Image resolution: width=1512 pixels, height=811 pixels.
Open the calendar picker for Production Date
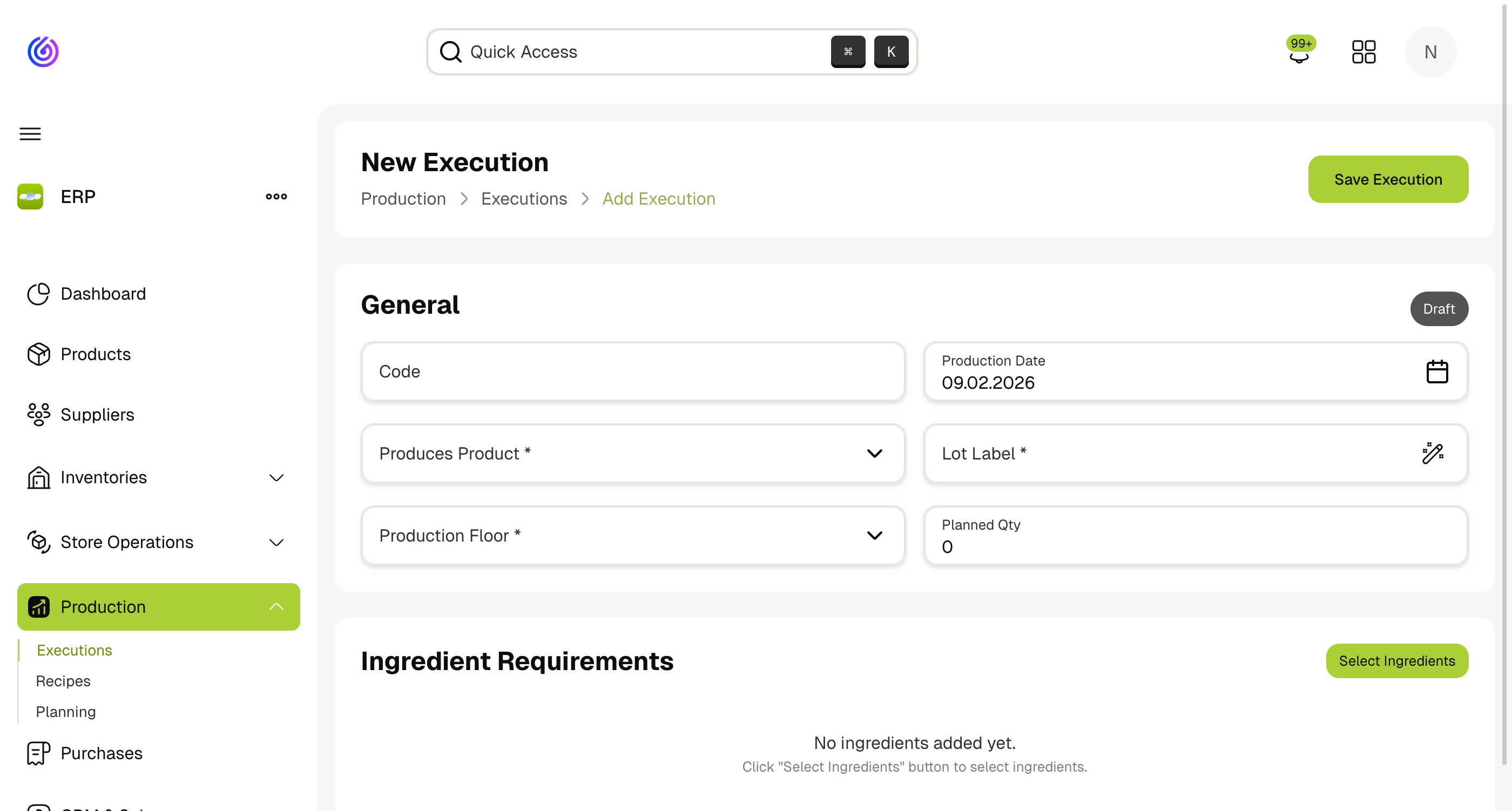1437,371
